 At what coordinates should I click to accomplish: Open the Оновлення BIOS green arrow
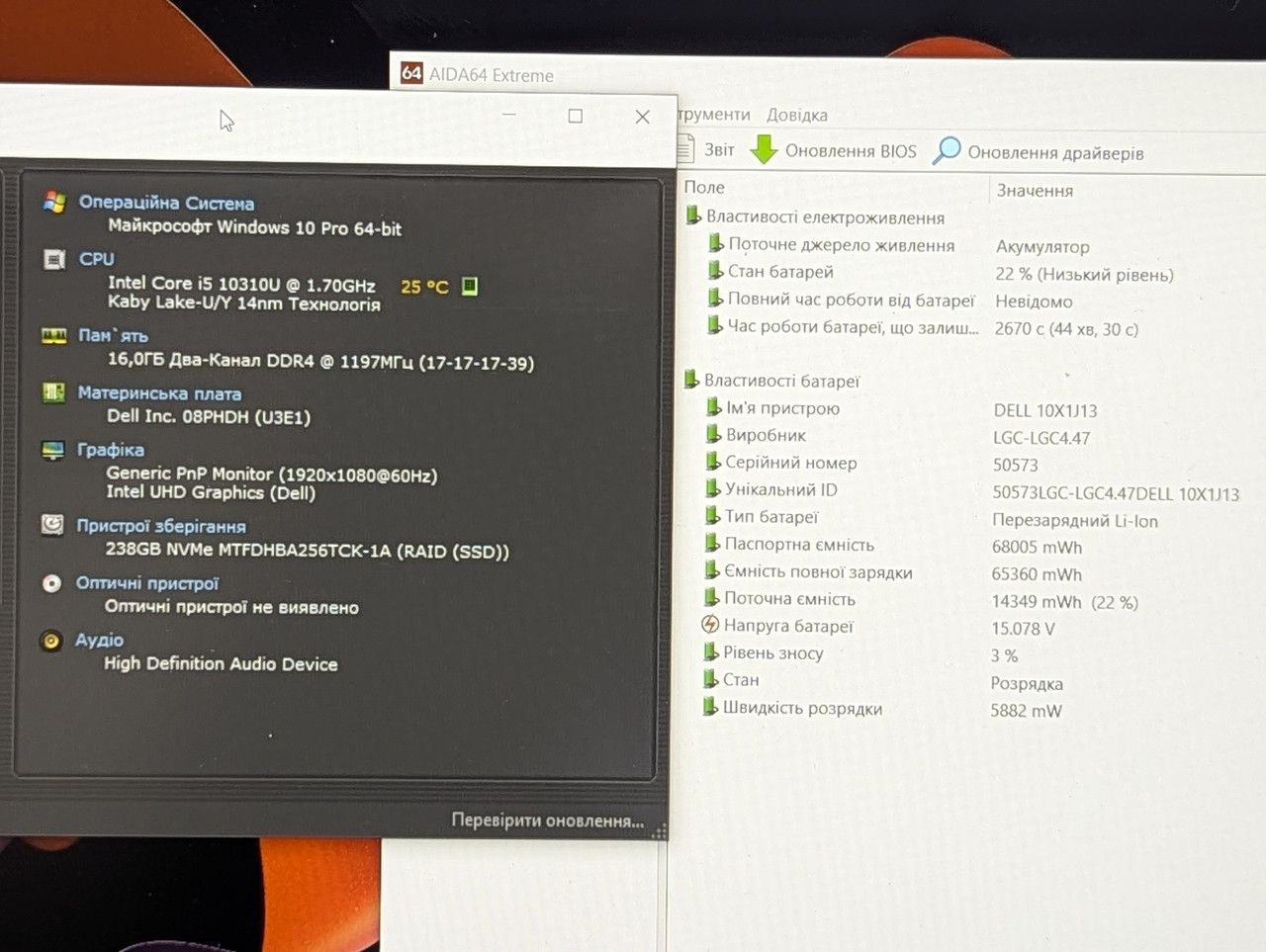pos(764,149)
